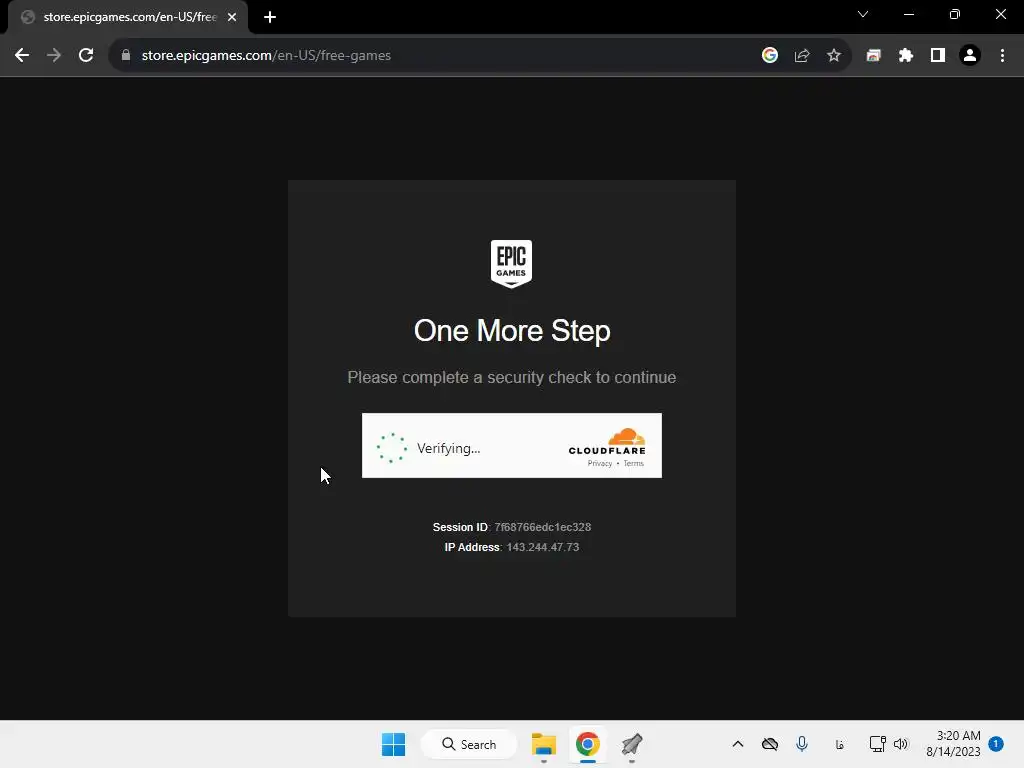Open network settings tray icon

click(878, 744)
